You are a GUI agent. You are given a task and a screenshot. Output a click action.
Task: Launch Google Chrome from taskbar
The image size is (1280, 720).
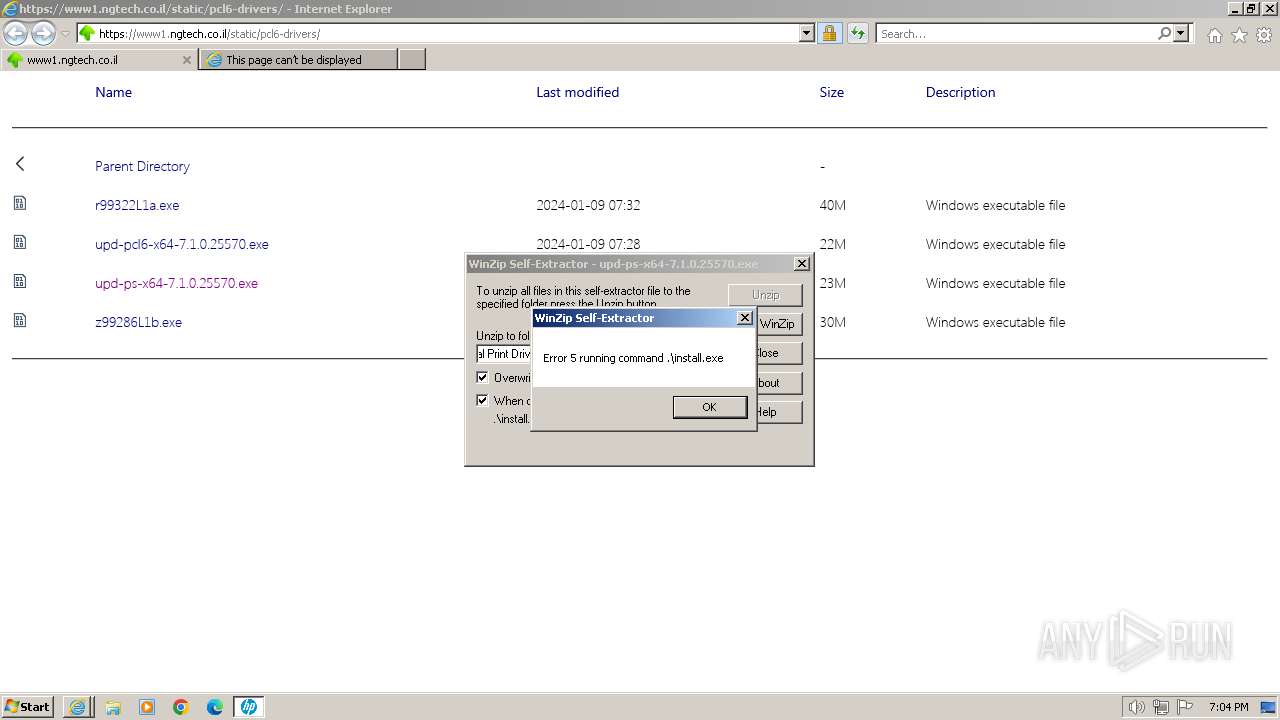coord(181,707)
